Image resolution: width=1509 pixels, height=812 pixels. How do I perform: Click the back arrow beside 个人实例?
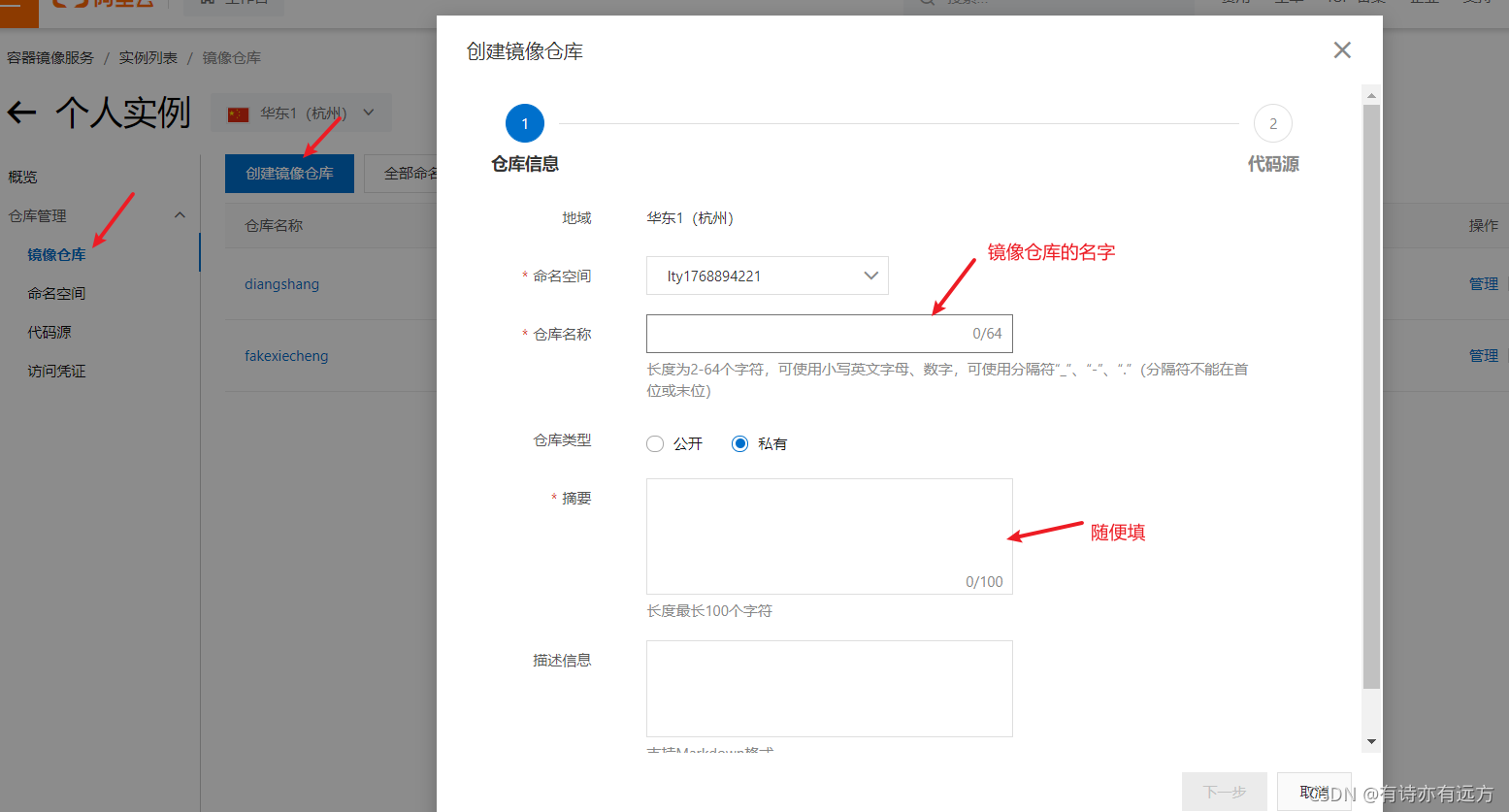[x=21, y=113]
